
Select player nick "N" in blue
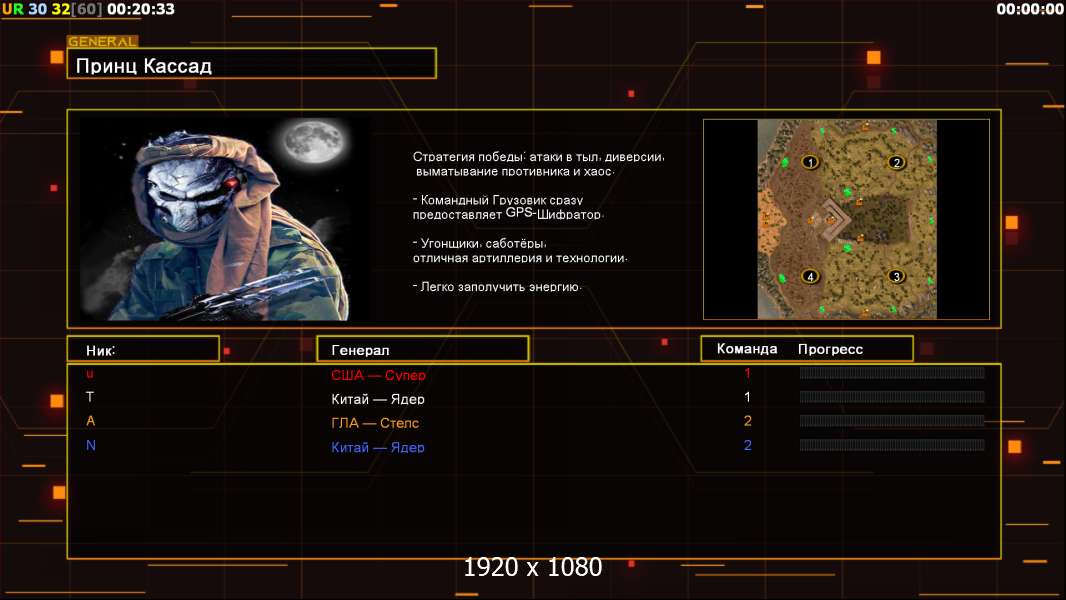point(90,445)
